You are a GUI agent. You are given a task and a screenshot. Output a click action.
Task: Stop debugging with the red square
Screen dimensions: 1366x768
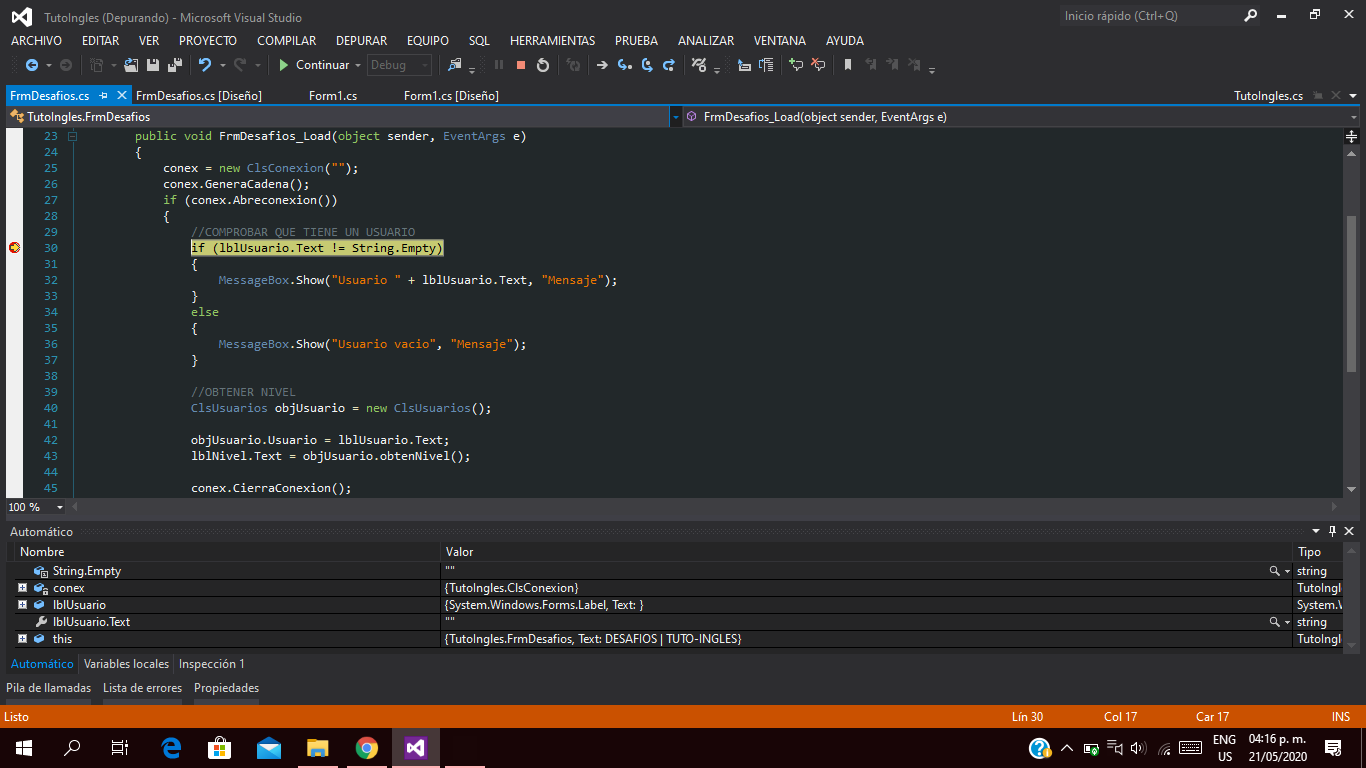[x=521, y=65]
